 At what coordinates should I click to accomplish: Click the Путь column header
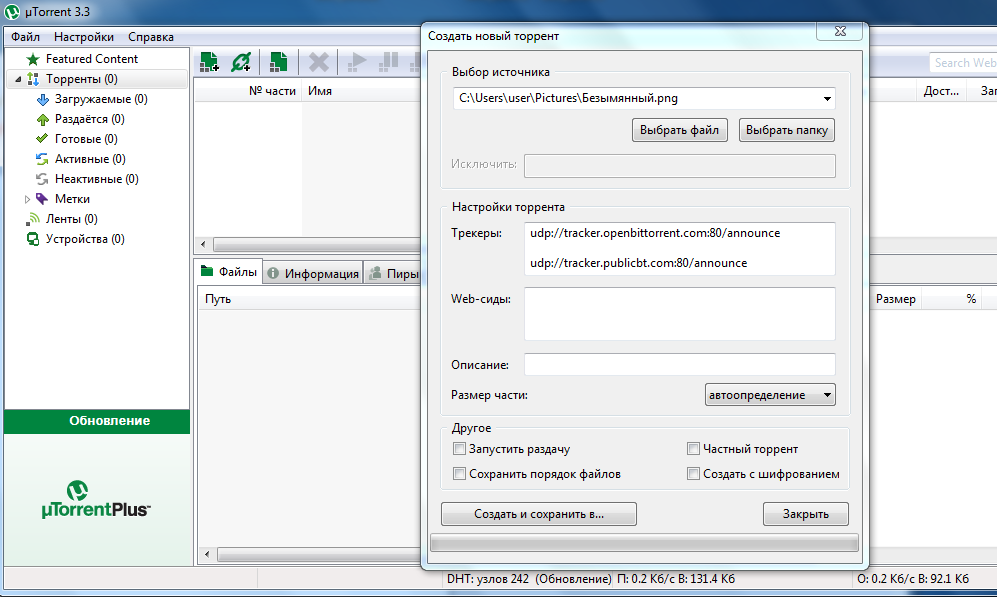(x=309, y=299)
